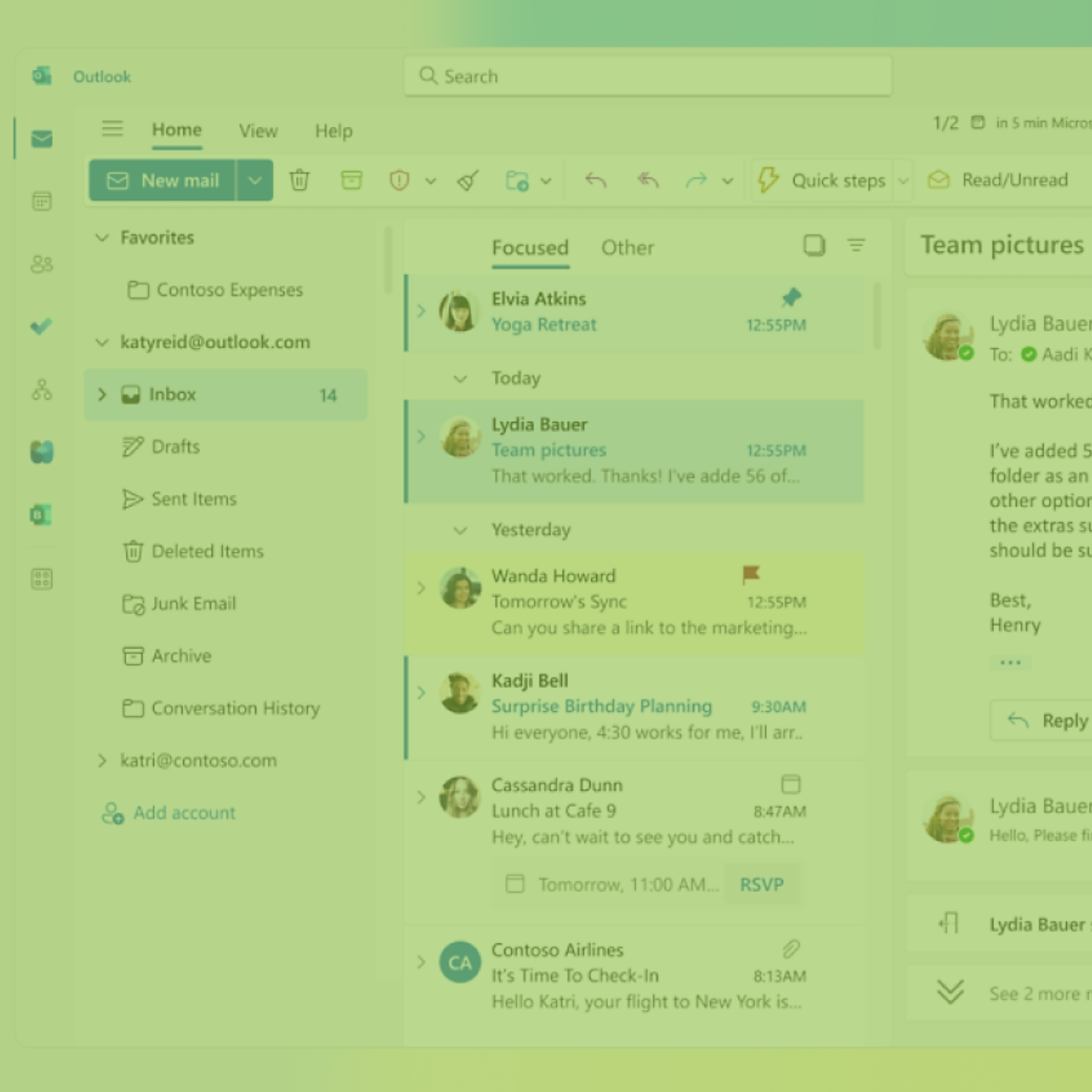Open the Calendar icon in the left rail
1092x1092 pixels.
click(41, 201)
